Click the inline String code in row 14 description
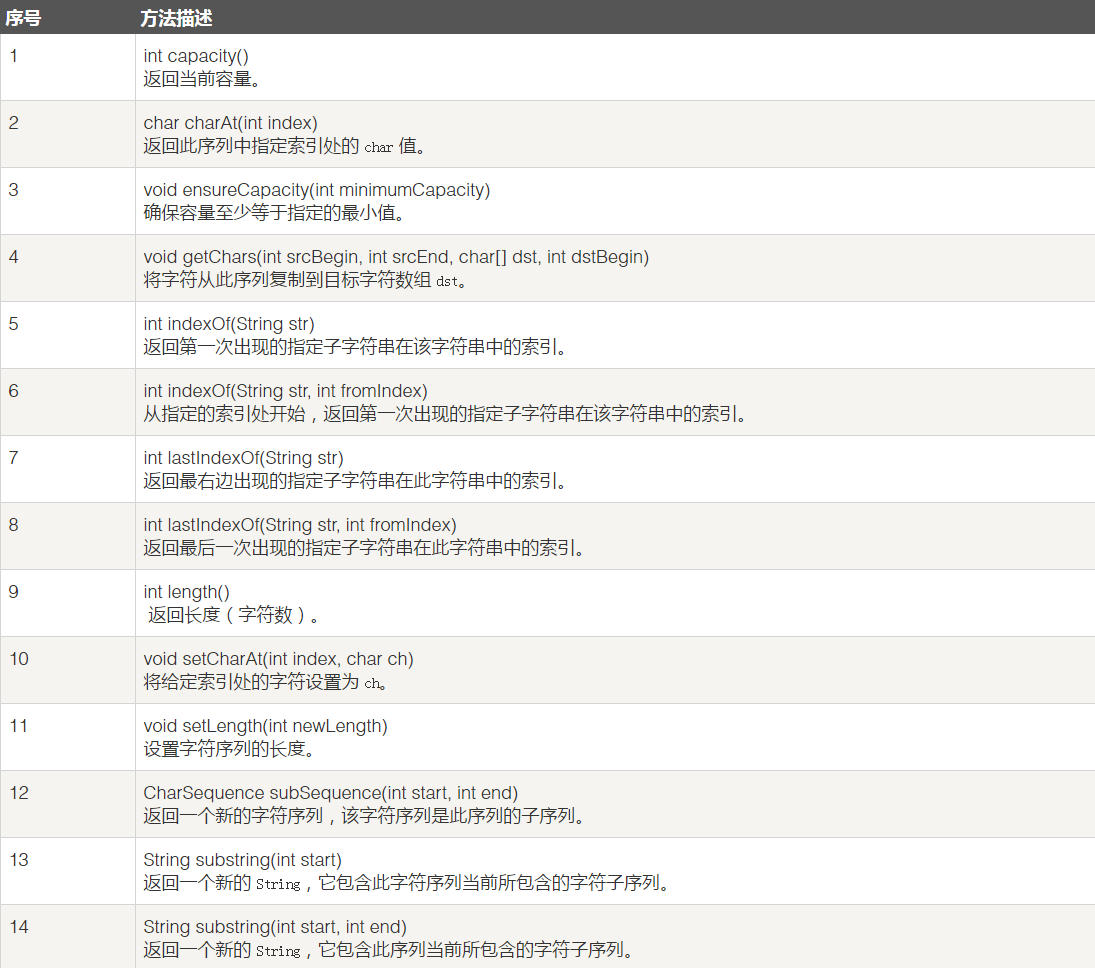The image size is (1095, 968). 278,951
